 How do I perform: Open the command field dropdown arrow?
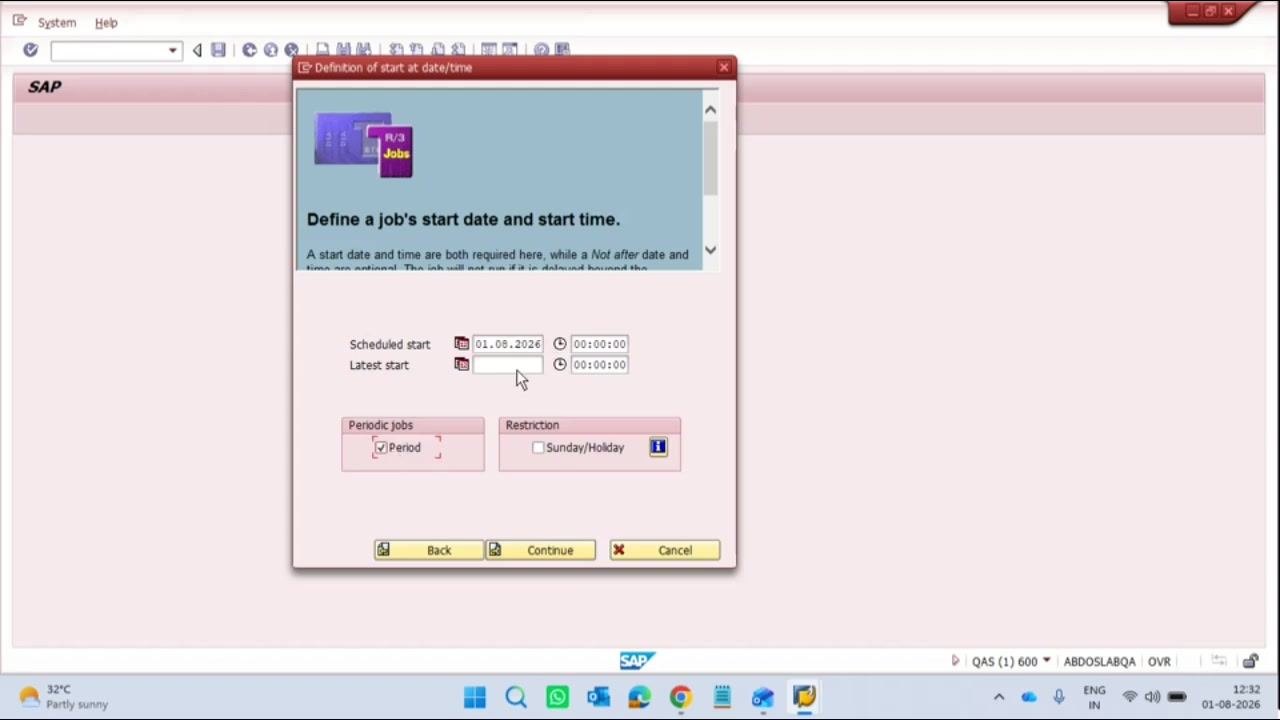(x=173, y=50)
